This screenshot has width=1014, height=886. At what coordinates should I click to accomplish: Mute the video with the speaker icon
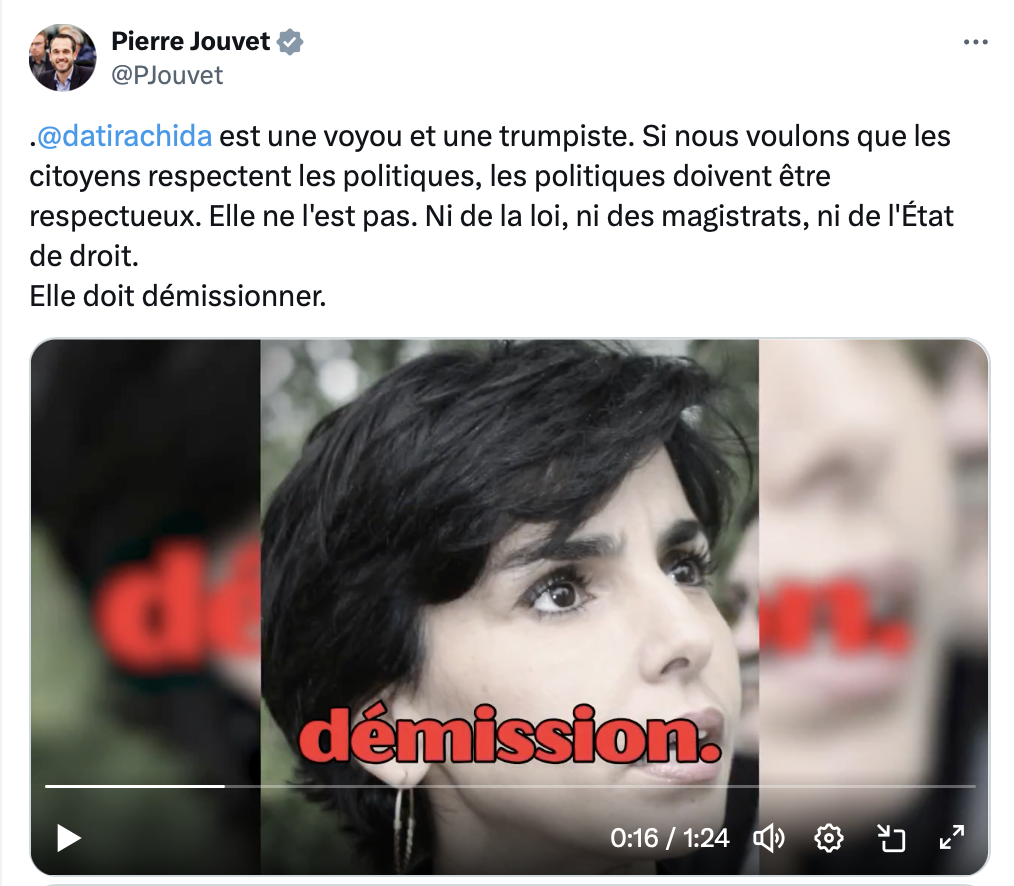(769, 839)
